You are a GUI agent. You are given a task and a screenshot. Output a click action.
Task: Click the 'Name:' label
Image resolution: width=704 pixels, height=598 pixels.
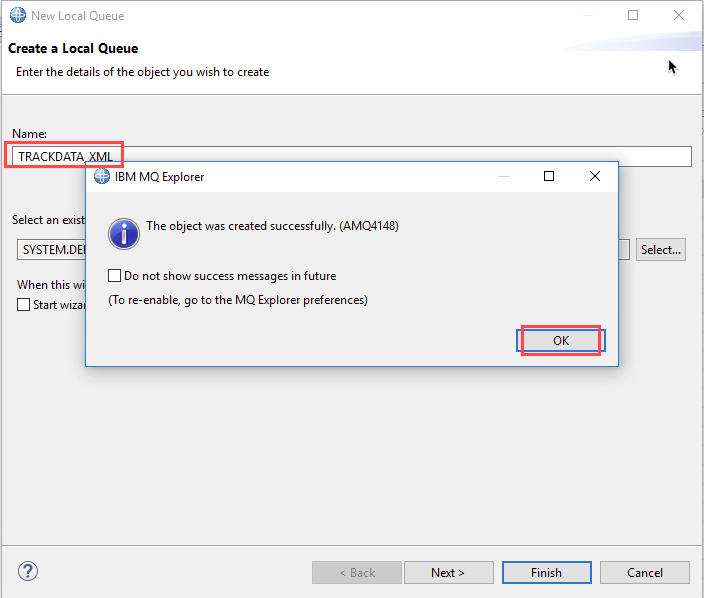pyautogui.click(x=29, y=134)
